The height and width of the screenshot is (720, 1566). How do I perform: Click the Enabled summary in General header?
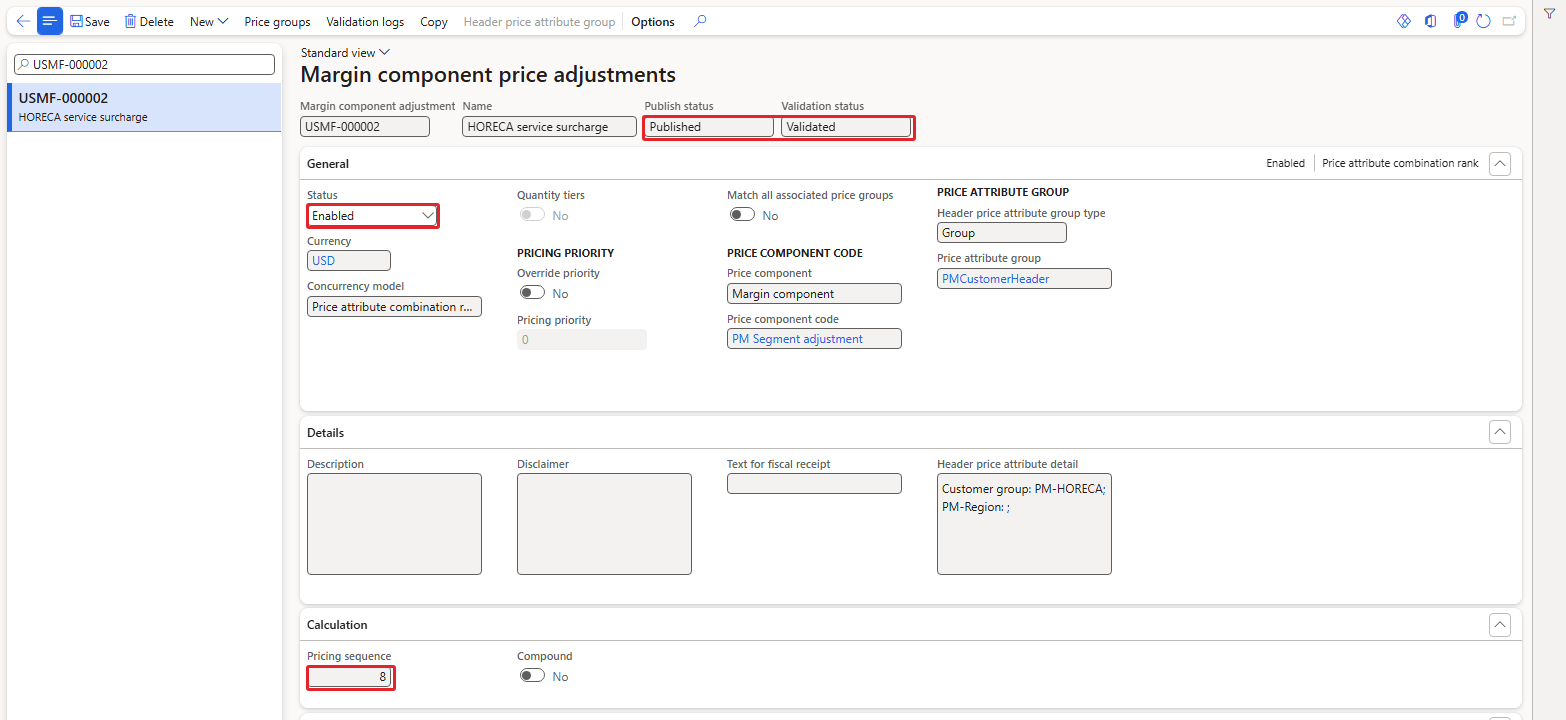coord(1285,163)
